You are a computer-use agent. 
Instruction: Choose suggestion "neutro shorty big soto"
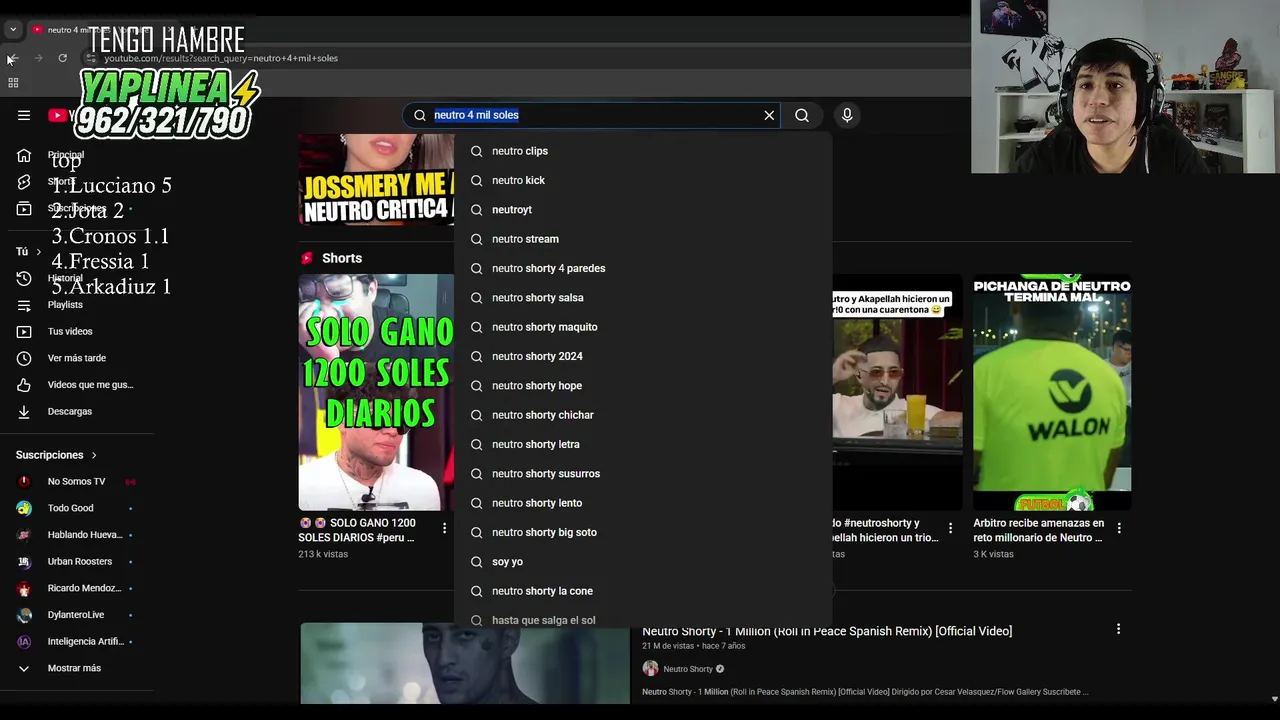pos(643,532)
